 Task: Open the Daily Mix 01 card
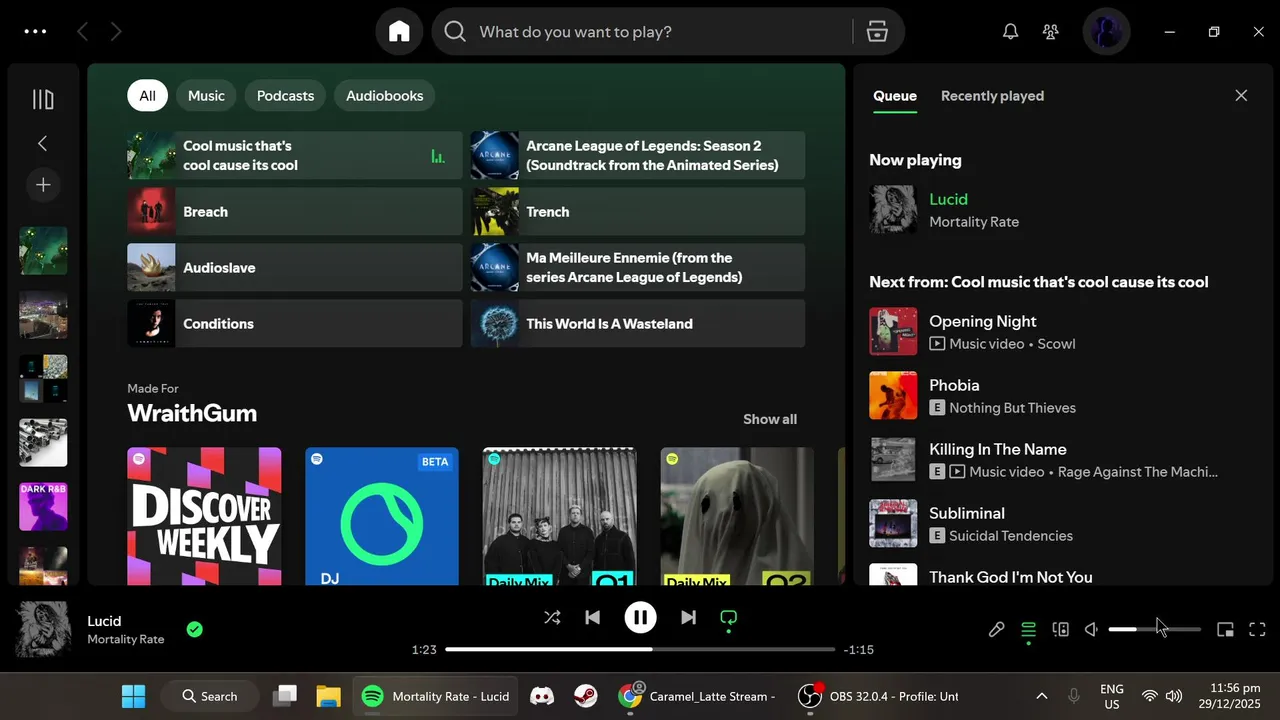tap(559, 516)
